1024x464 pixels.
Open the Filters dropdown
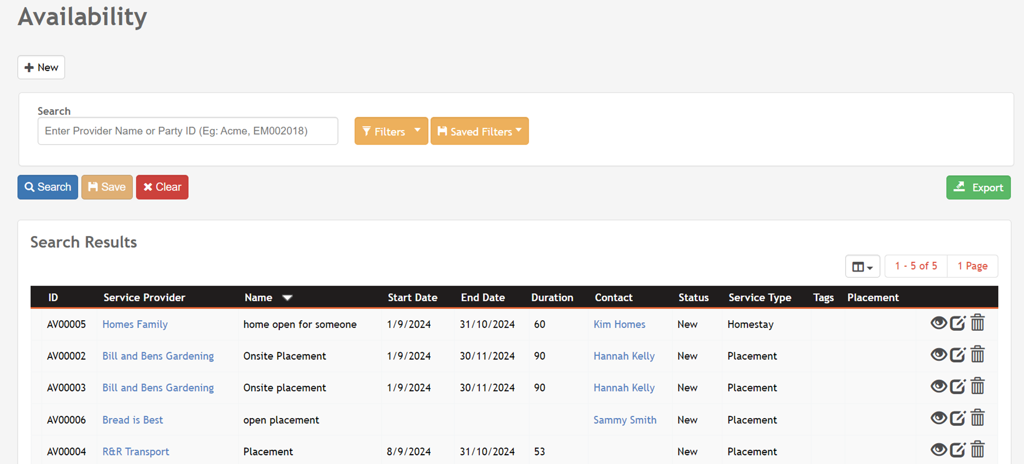pyautogui.click(x=391, y=131)
